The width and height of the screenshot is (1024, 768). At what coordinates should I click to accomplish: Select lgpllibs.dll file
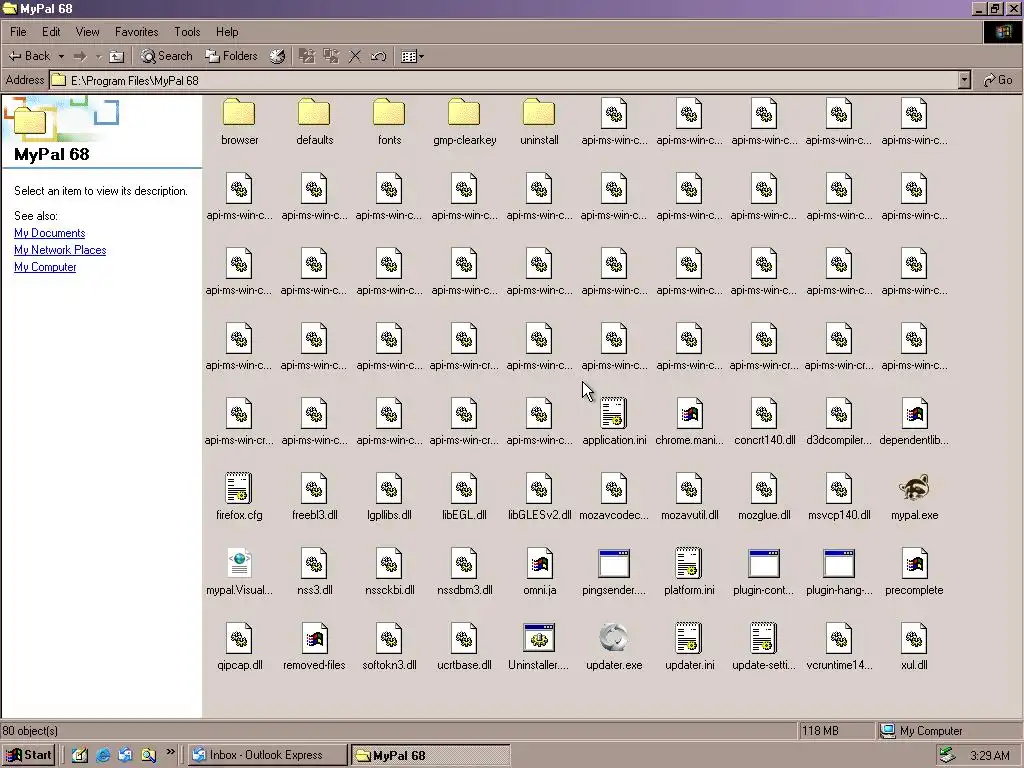pyautogui.click(x=389, y=496)
